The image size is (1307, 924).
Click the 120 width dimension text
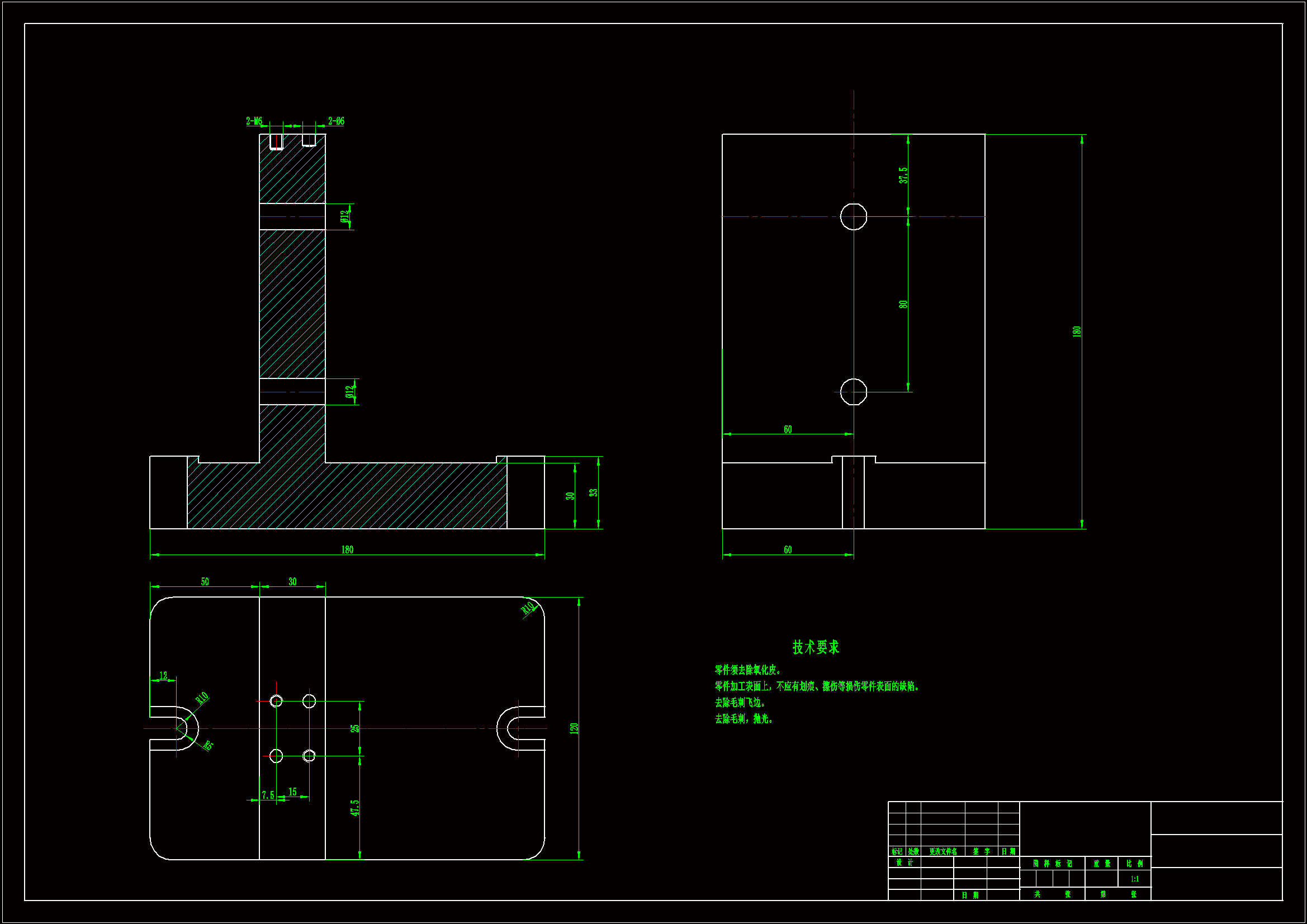(574, 728)
